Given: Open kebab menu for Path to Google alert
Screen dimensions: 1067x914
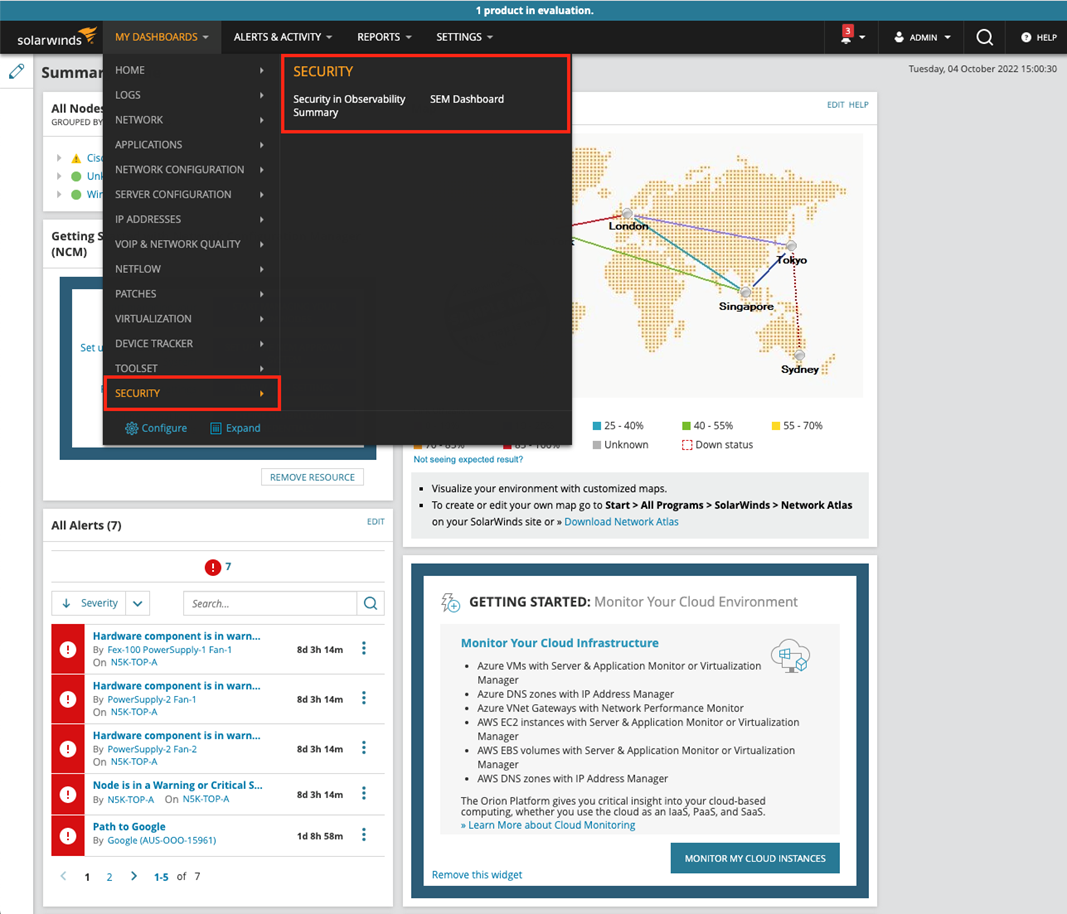Looking at the screenshot, I should [364, 835].
